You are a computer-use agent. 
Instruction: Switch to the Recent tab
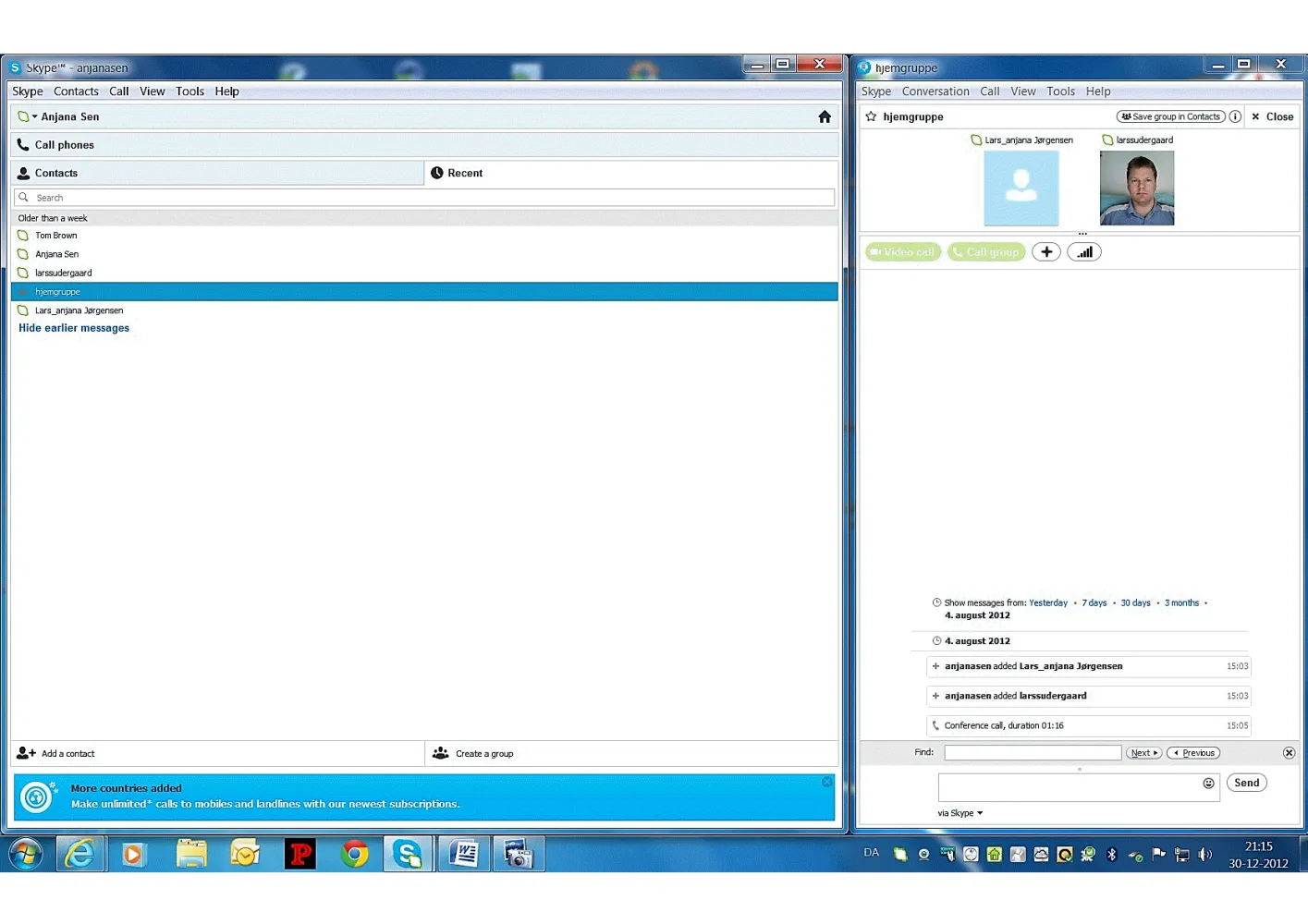464,173
